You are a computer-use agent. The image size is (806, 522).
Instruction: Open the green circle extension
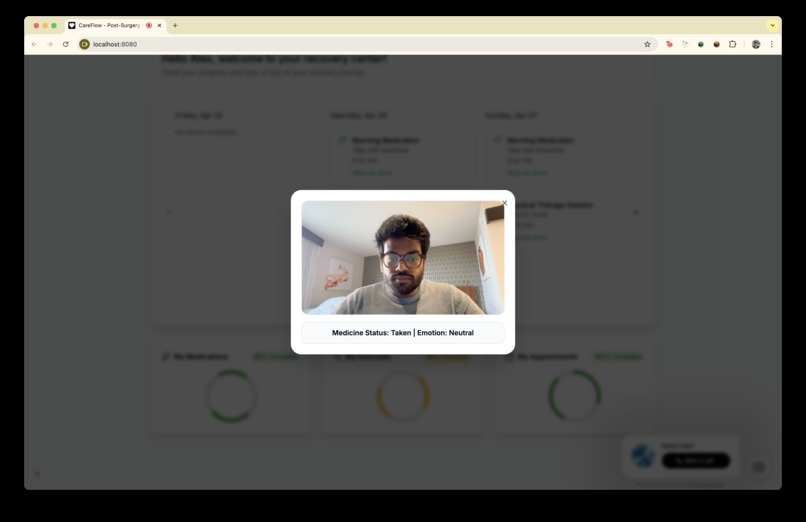pyautogui.click(x=701, y=44)
